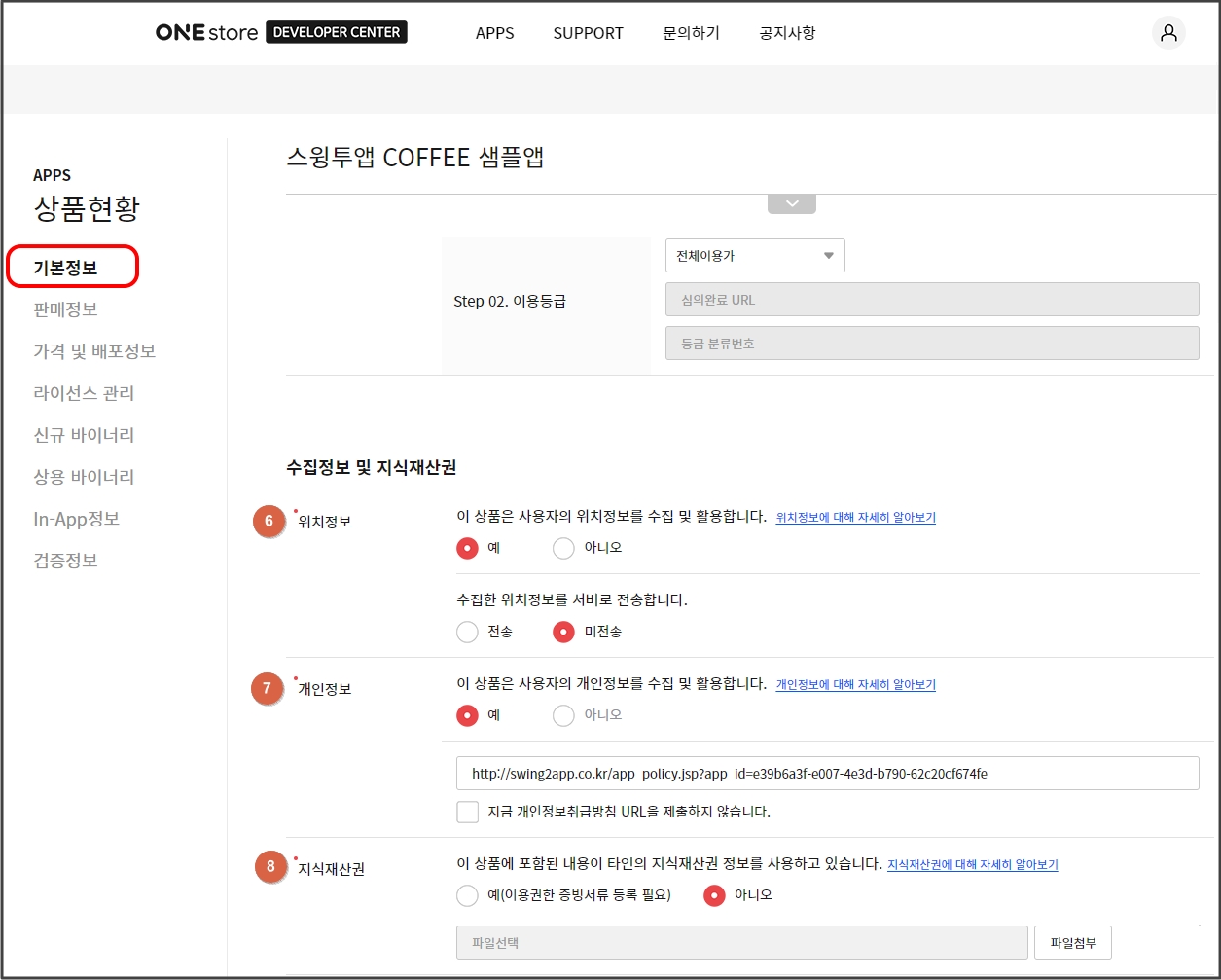Open the SUPPORT menu

[x=588, y=33]
